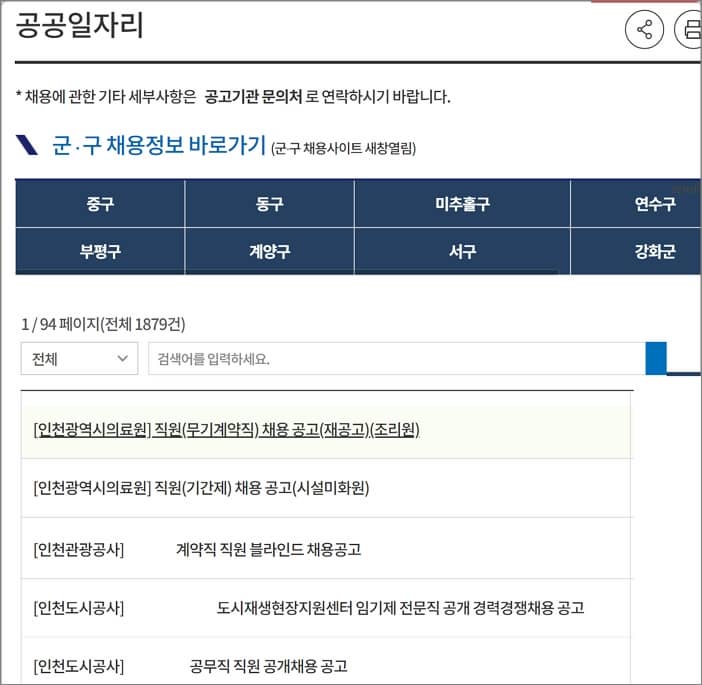The width and height of the screenshot is (702, 685).
Task: Open 도시재생현장지원센터 임기제 전문직 채용 공고
Action: [x=308, y=608]
